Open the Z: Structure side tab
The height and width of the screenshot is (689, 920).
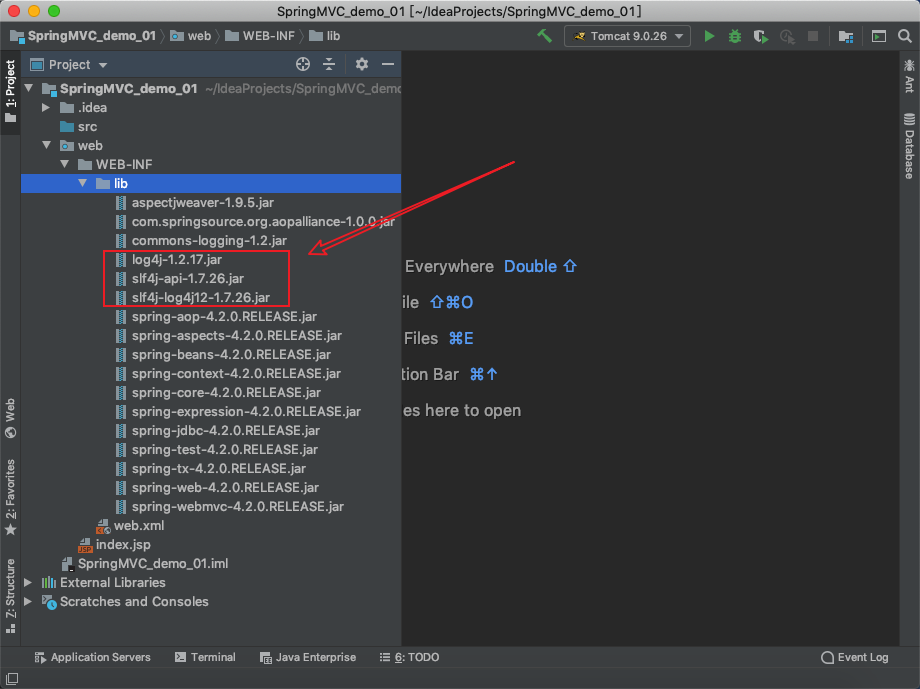pyautogui.click(x=10, y=596)
